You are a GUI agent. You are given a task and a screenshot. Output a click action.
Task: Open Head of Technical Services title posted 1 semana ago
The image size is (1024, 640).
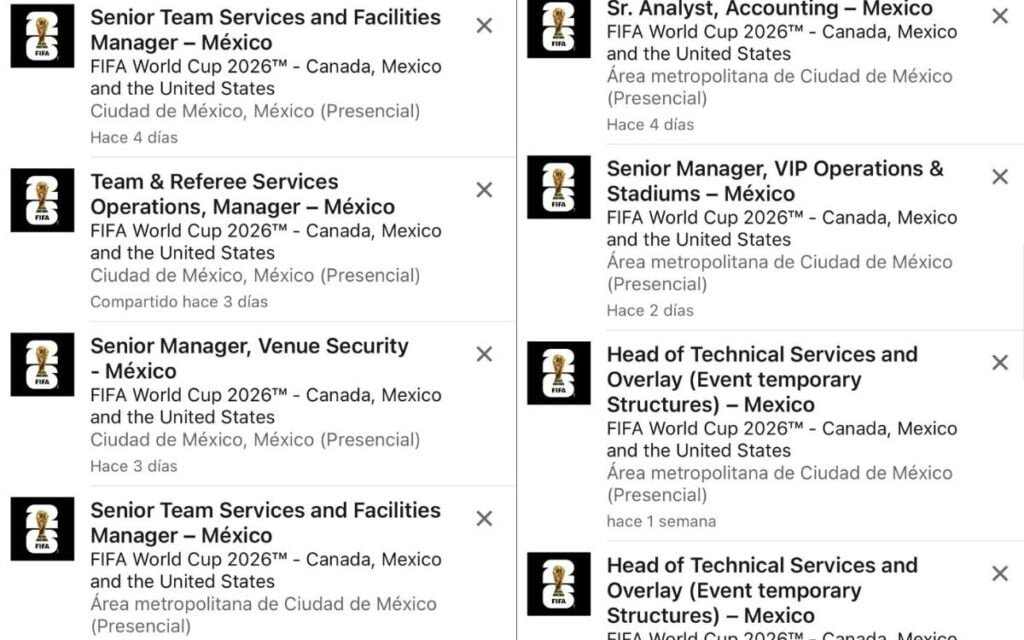pyautogui.click(x=761, y=379)
